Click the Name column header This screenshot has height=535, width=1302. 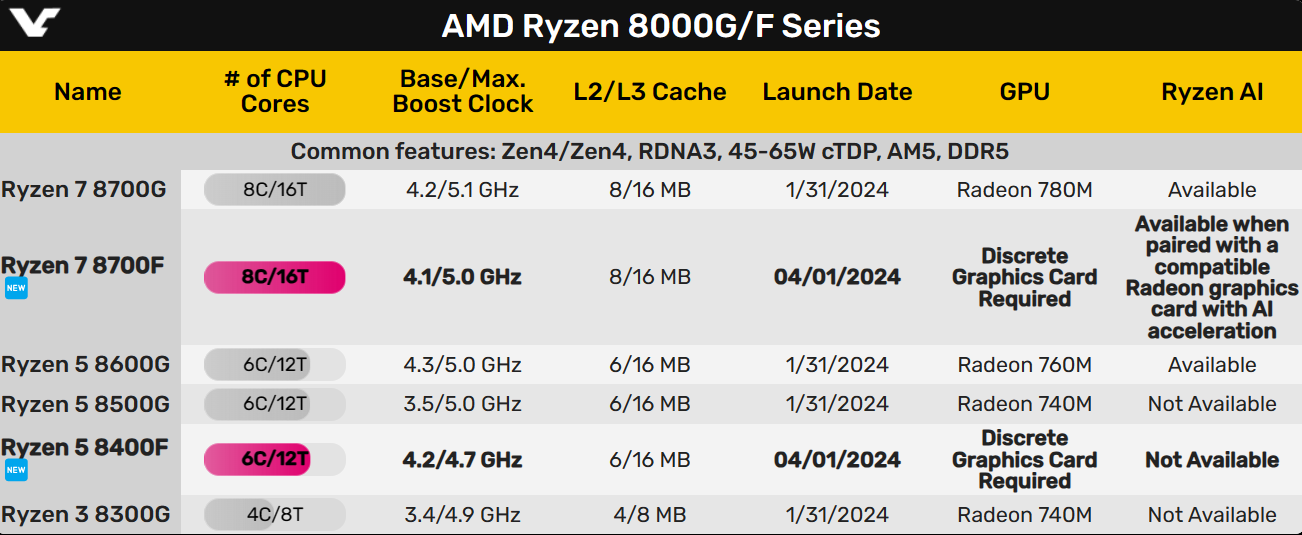pyautogui.click(x=88, y=92)
